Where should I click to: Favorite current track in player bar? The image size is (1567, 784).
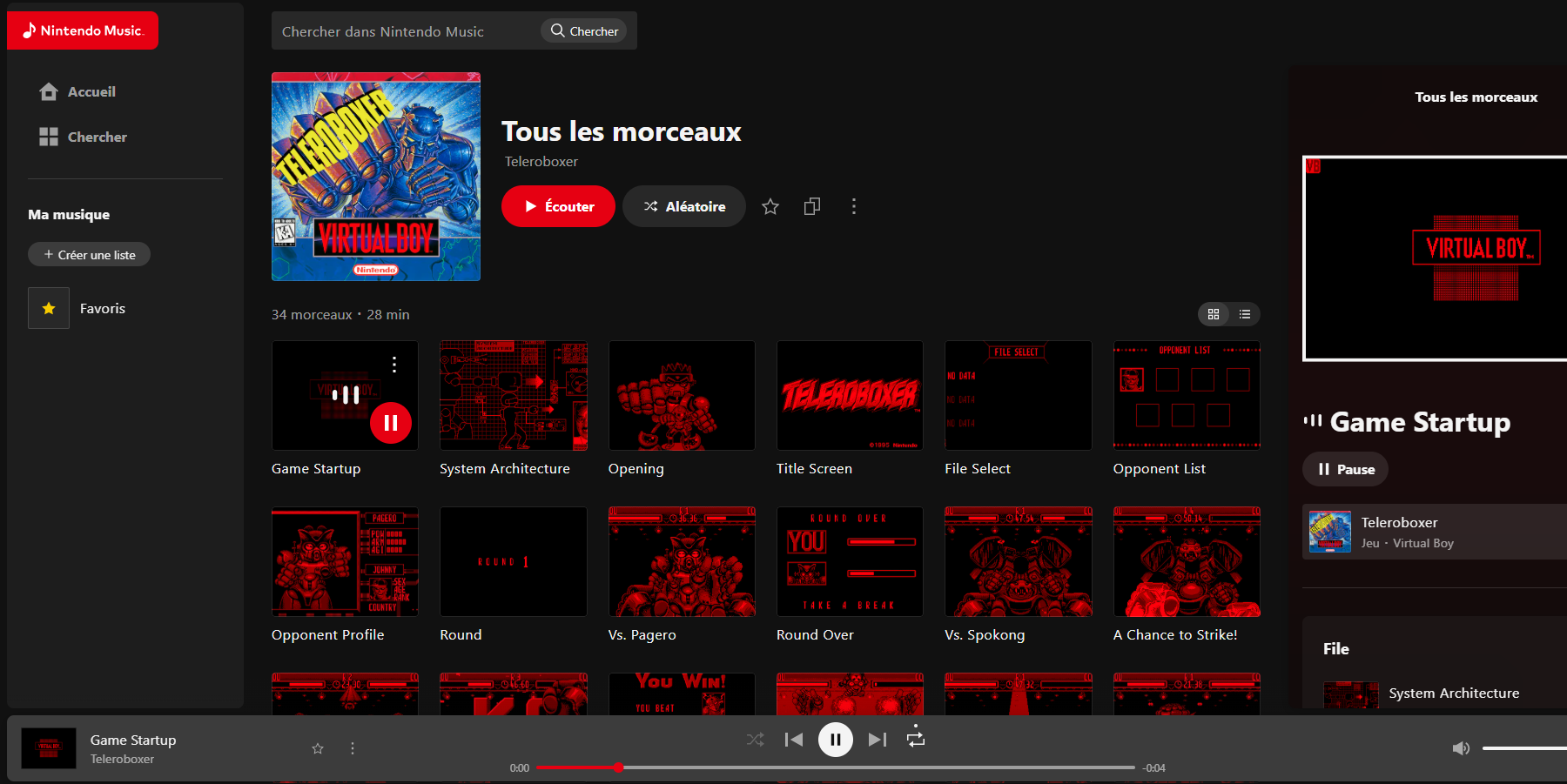click(x=318, y=748)
